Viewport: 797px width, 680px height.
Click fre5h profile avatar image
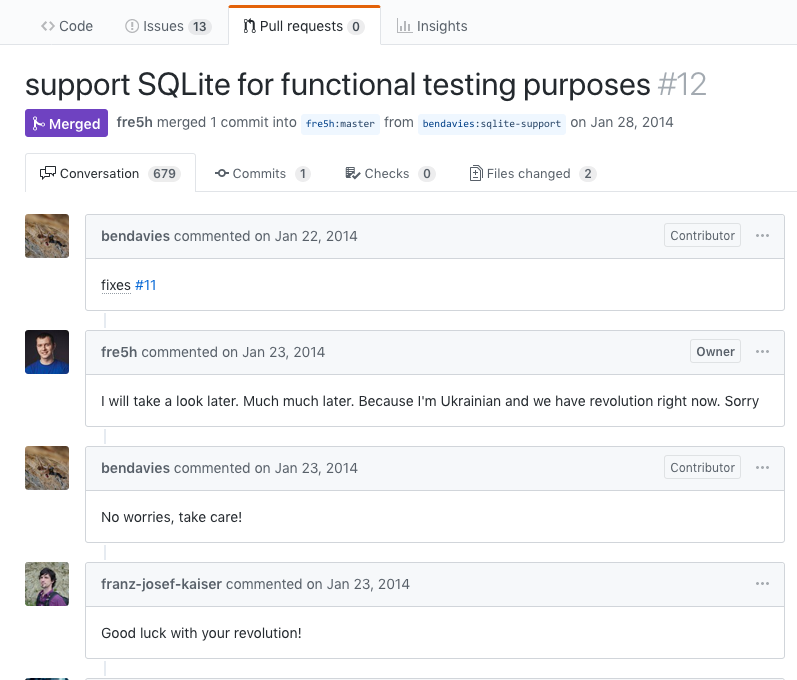coord(47,352)
